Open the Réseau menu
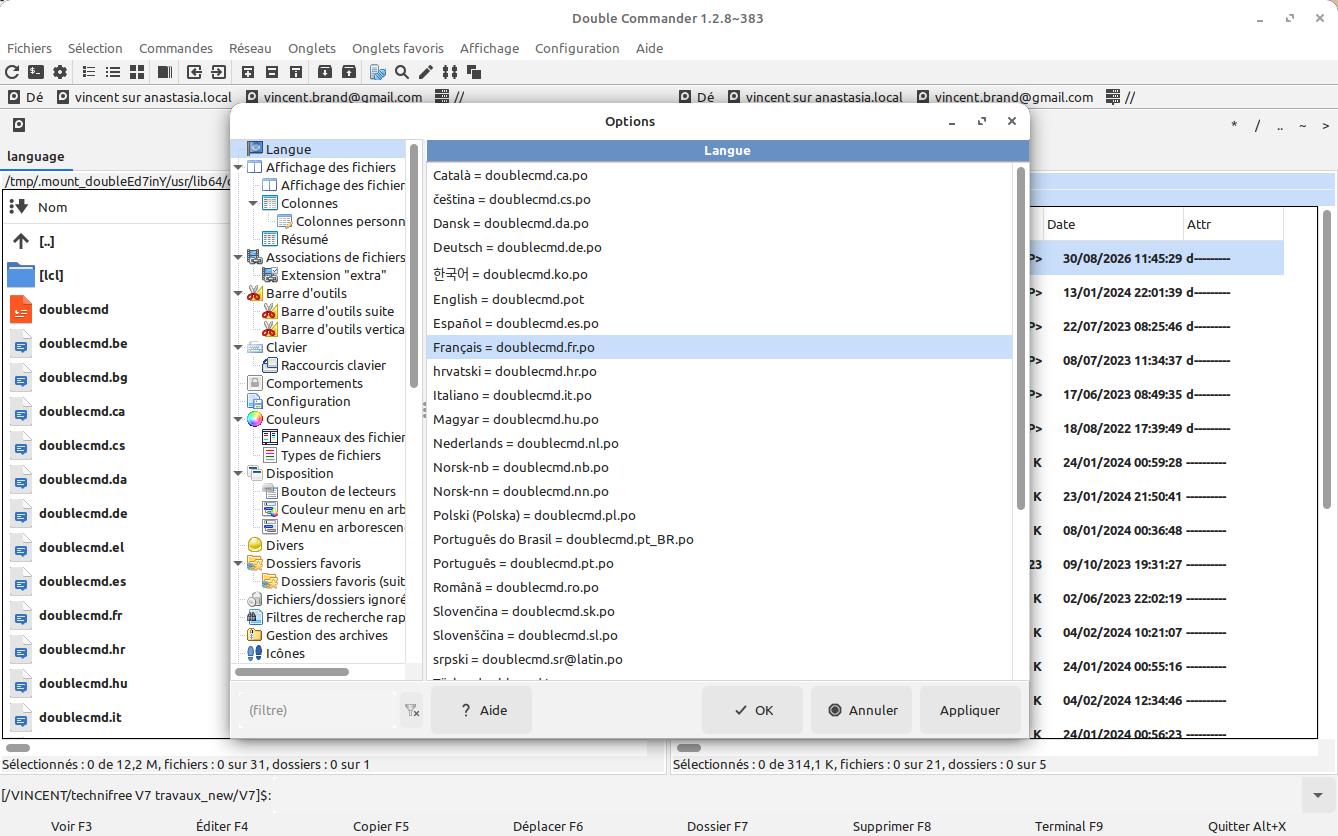 [x=250, y=48]
